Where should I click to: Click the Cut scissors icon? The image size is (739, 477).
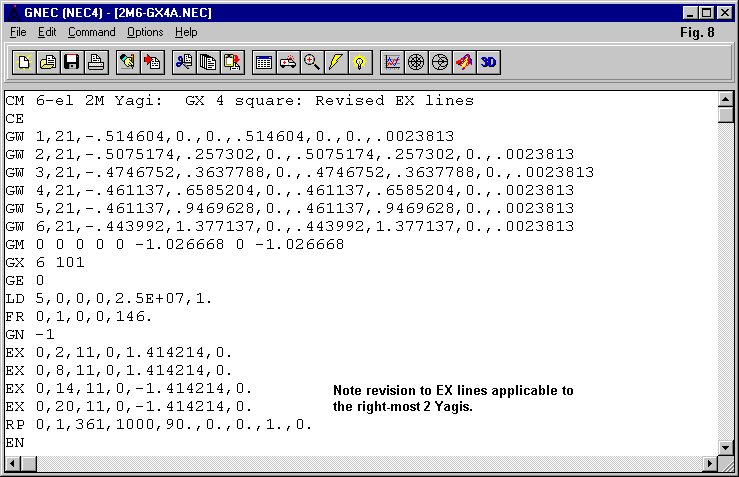point(183,62)
